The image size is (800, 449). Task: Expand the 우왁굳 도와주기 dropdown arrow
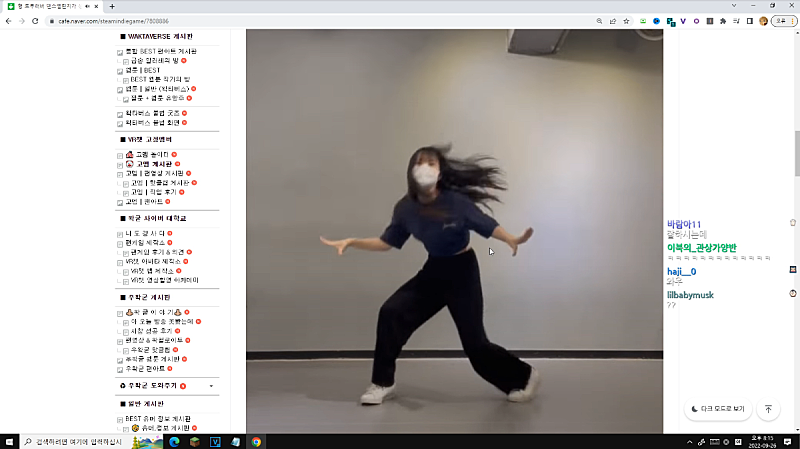[x=211, y=386]
